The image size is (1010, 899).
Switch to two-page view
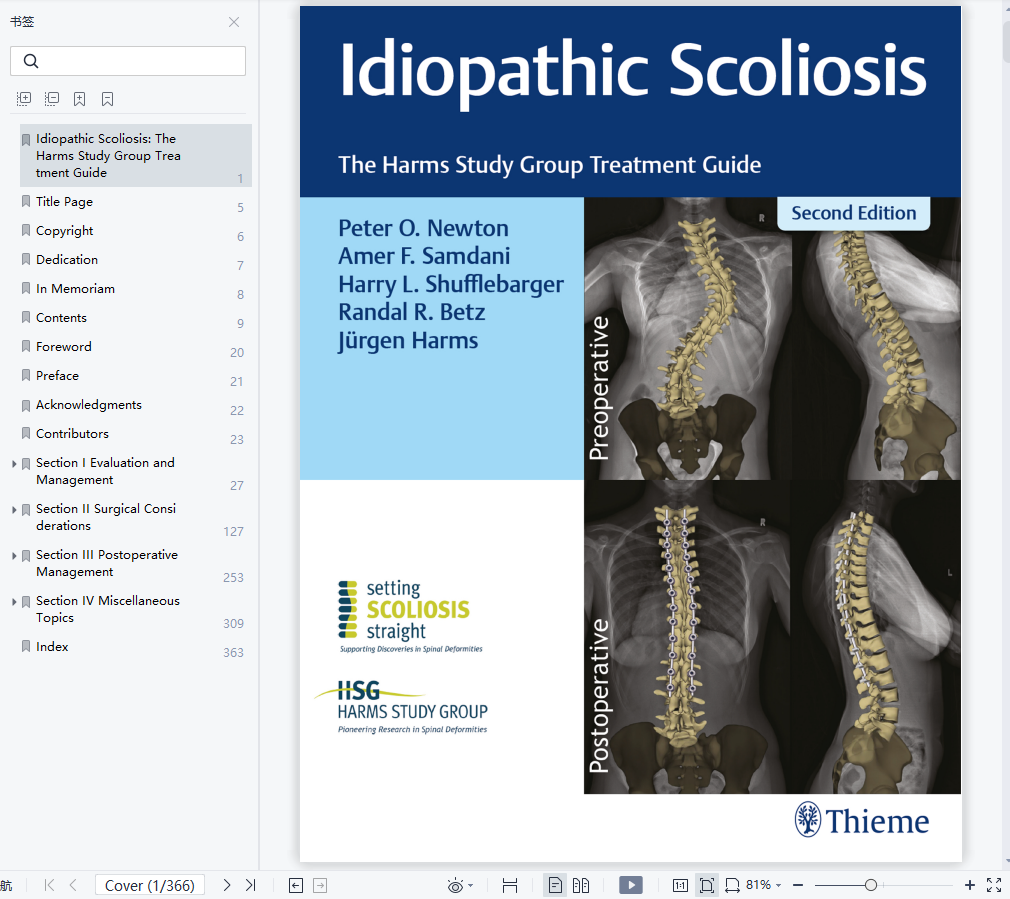pyautogui.click(x=581, y=885)
